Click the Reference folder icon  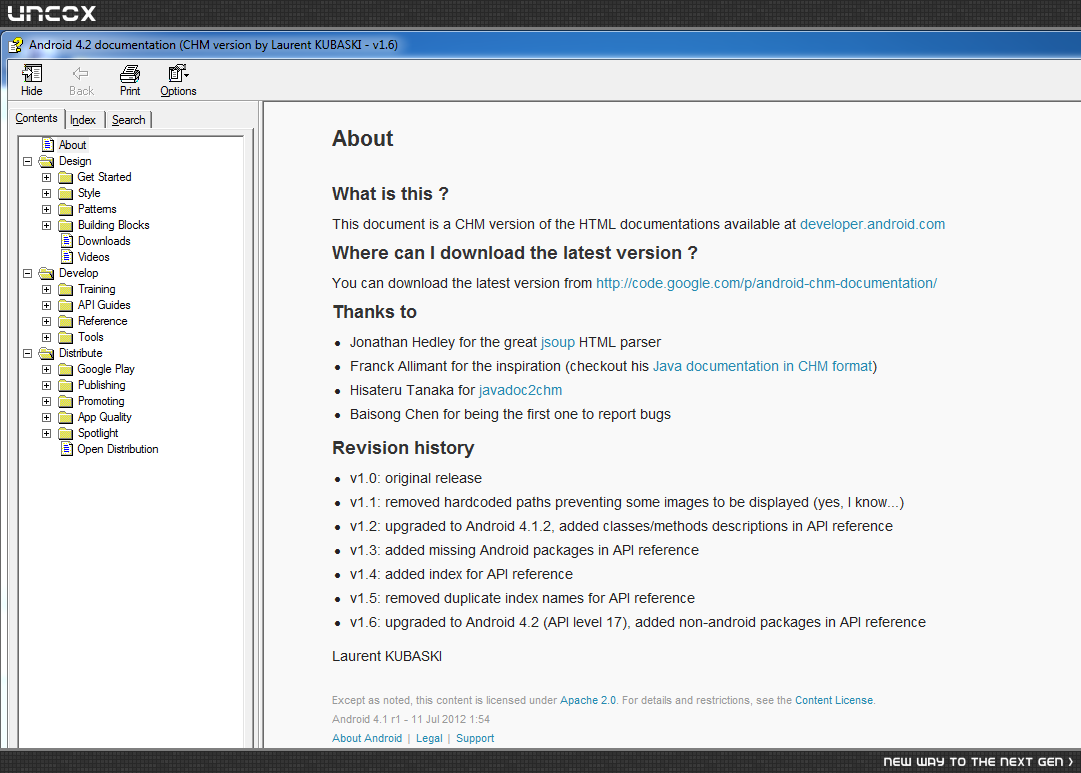coord(65,321)
